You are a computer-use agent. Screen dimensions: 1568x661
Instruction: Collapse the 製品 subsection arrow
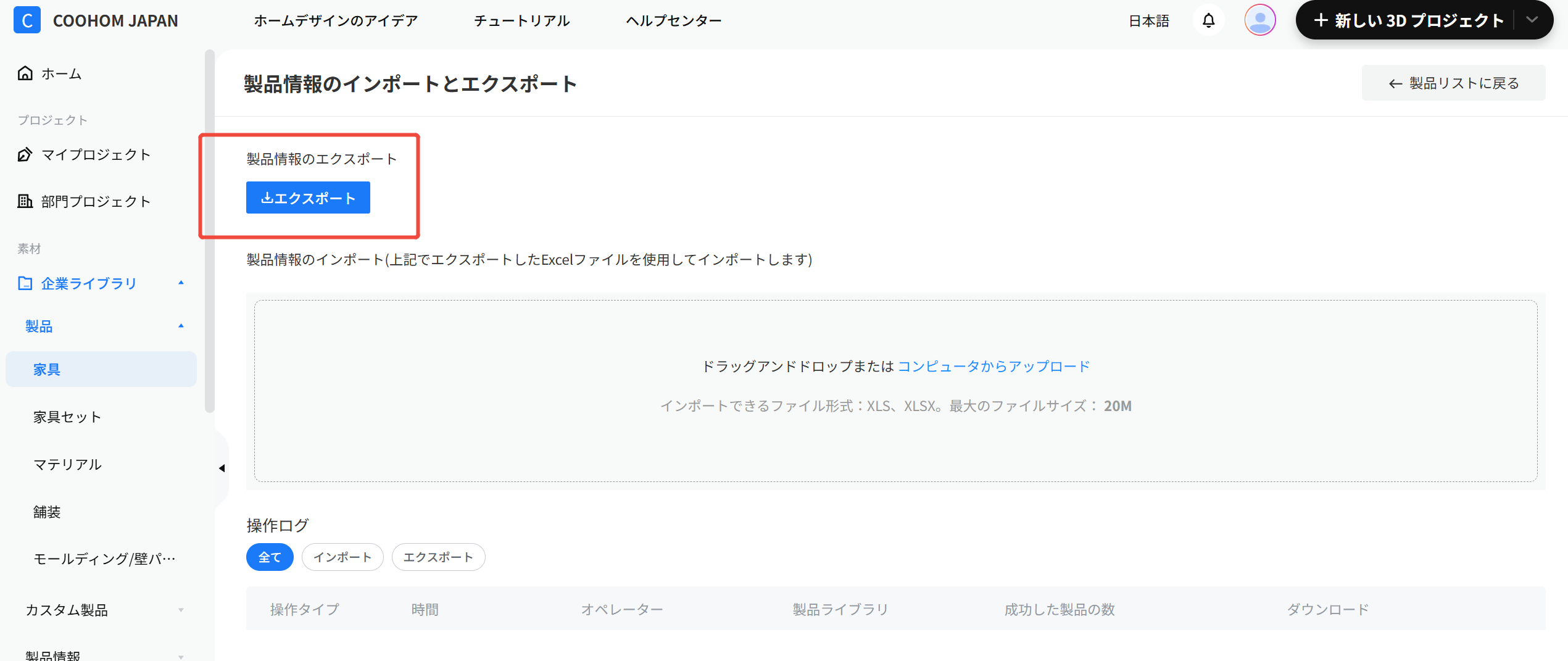point(181,326)
